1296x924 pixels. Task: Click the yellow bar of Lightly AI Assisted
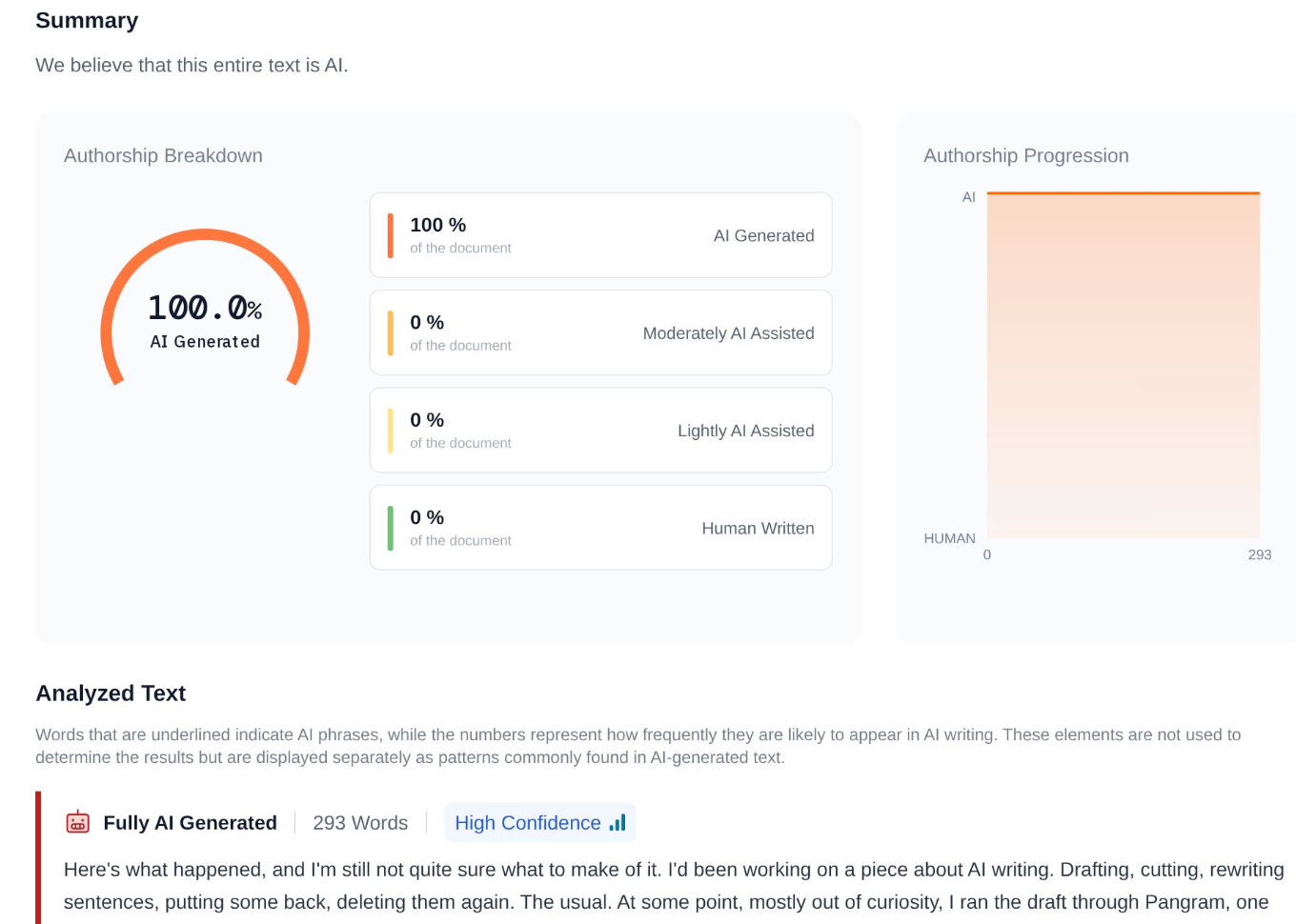[390, 431]
